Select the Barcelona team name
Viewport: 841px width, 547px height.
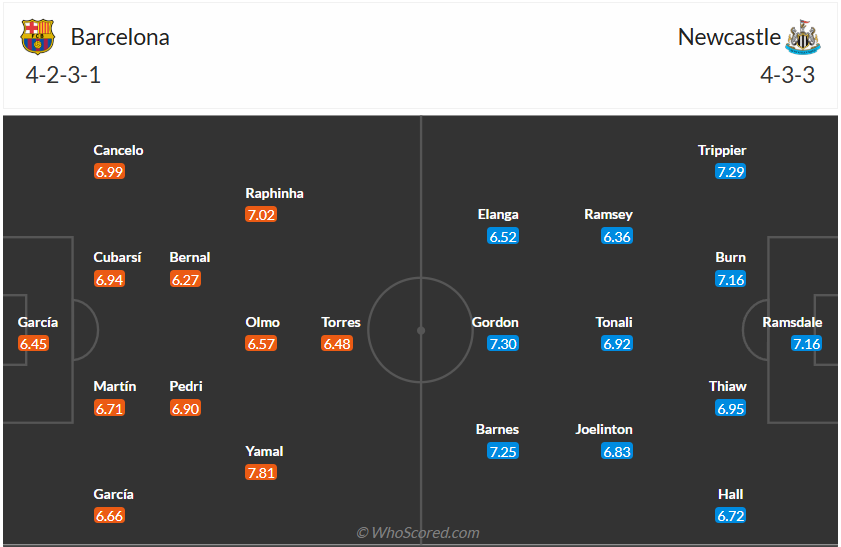click(120, 37)
